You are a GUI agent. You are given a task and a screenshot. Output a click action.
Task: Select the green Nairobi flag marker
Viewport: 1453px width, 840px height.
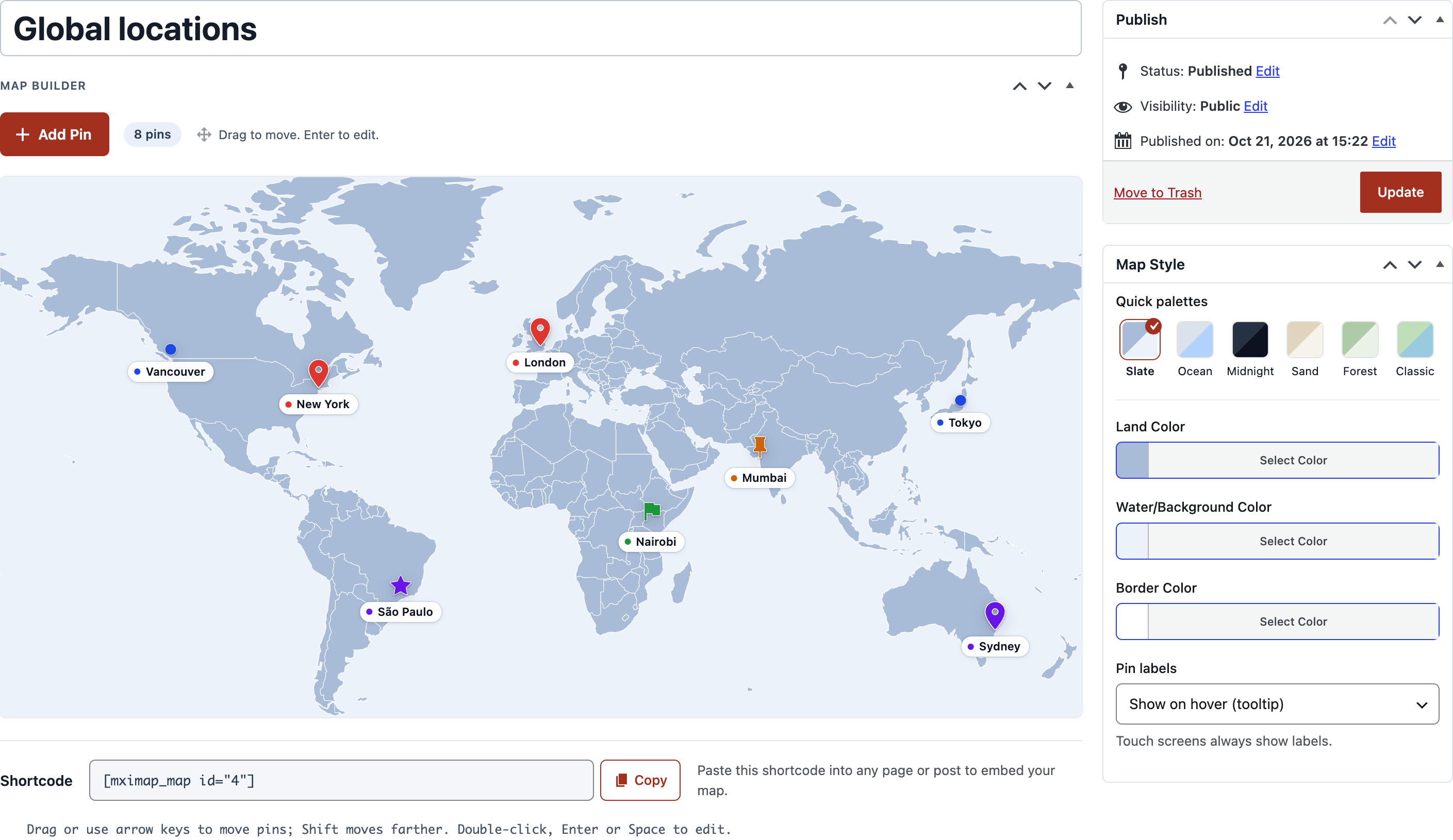point(652,511)
